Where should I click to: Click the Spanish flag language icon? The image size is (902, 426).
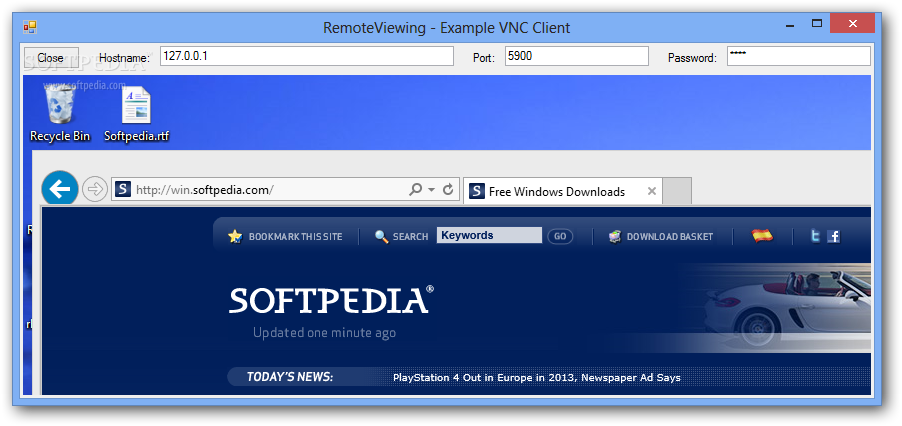tap(762, 236)
